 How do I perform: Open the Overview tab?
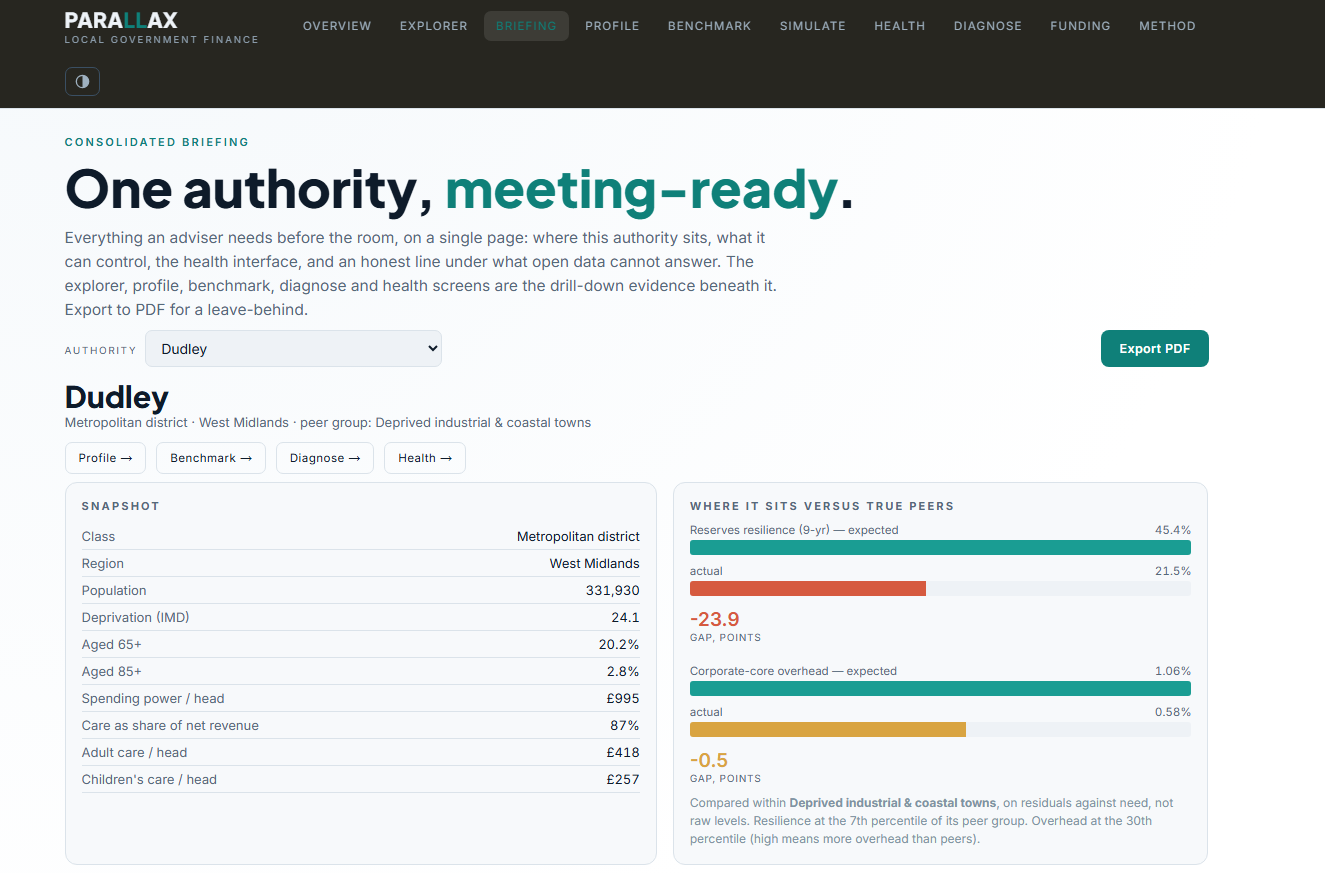click(337, 26)
